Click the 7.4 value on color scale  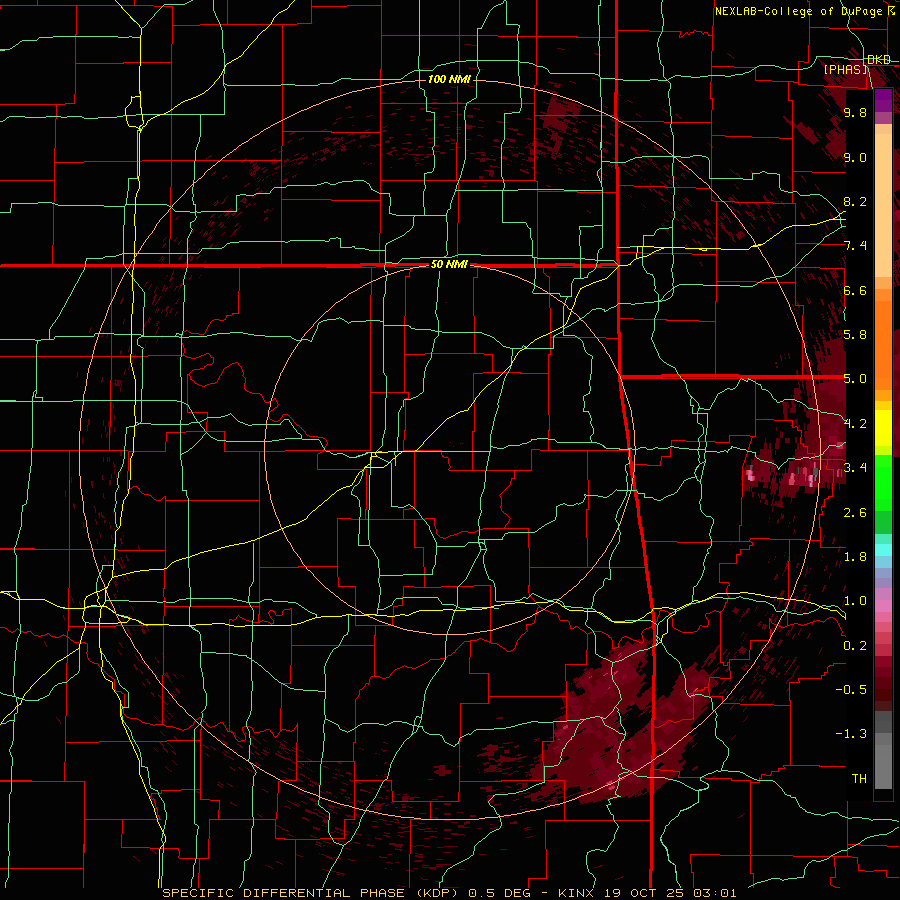(855, 246)
